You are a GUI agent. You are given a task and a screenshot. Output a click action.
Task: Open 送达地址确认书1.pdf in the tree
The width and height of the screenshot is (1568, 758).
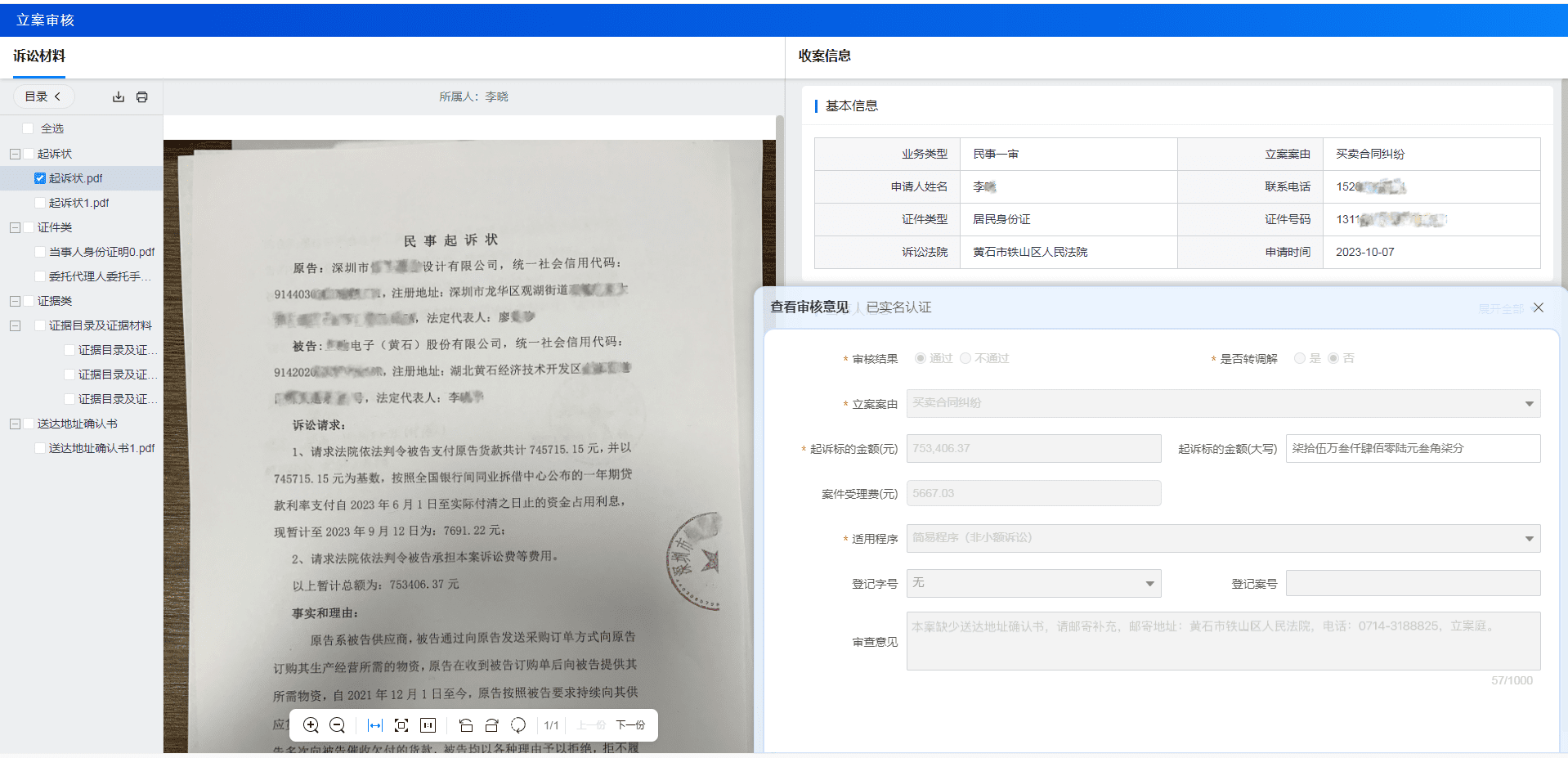click(x=101, y=448)
